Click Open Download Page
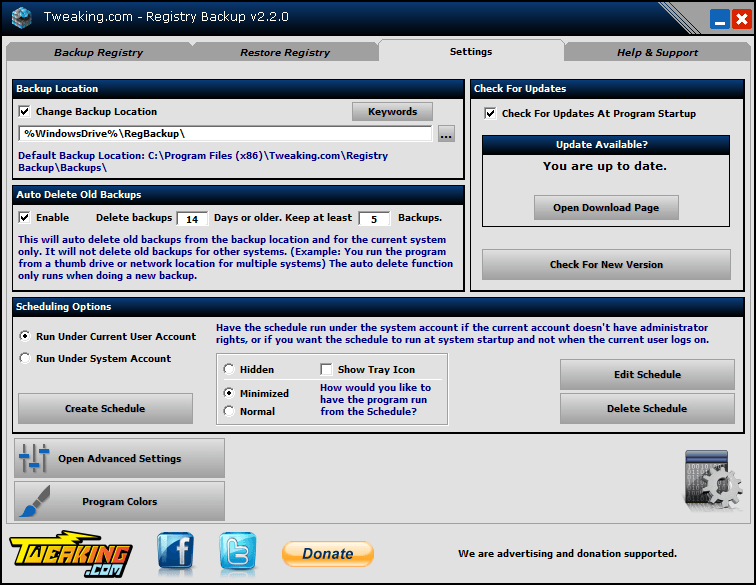The image size is (756, 585). point(606,207)
